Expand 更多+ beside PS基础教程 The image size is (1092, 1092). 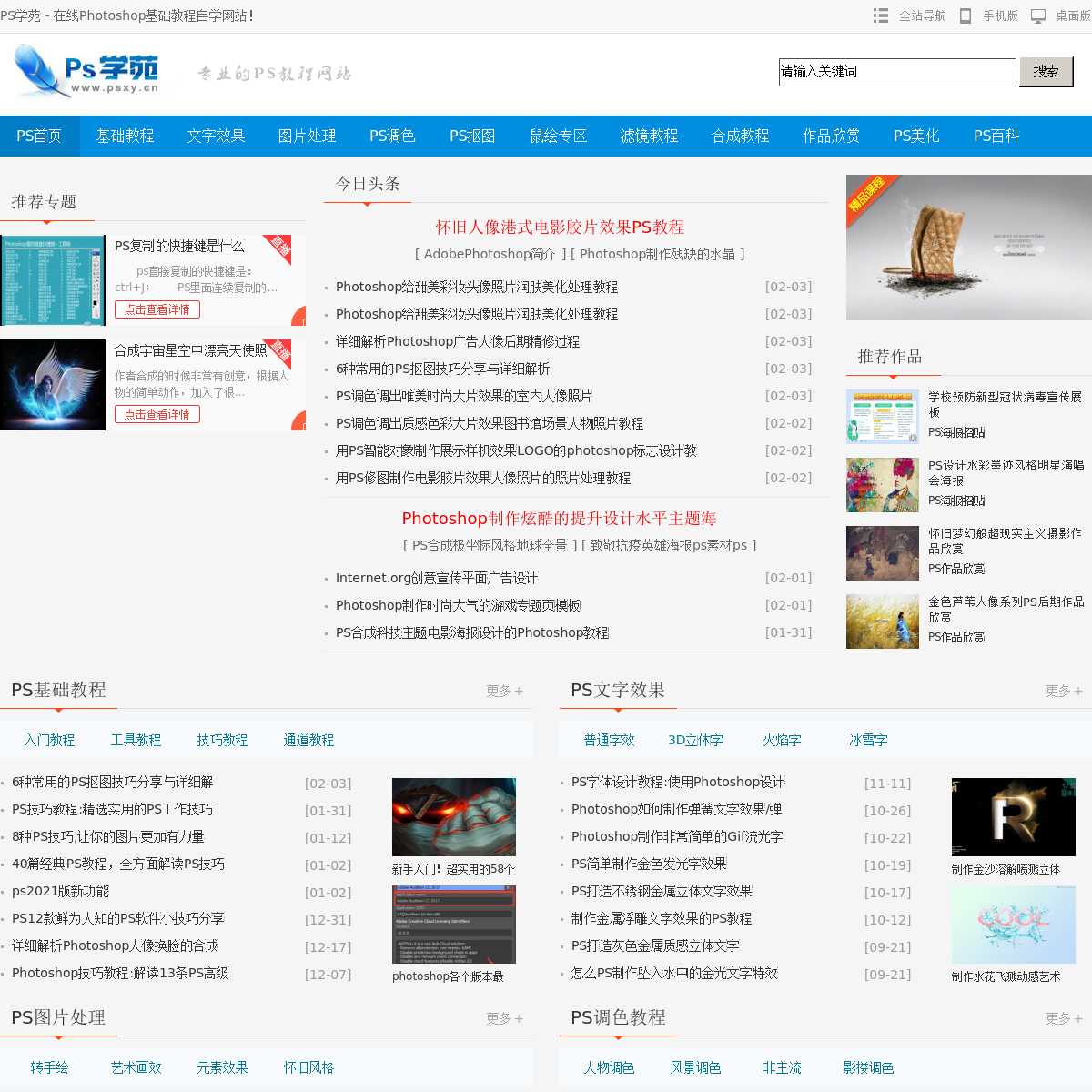click(504, 691)
